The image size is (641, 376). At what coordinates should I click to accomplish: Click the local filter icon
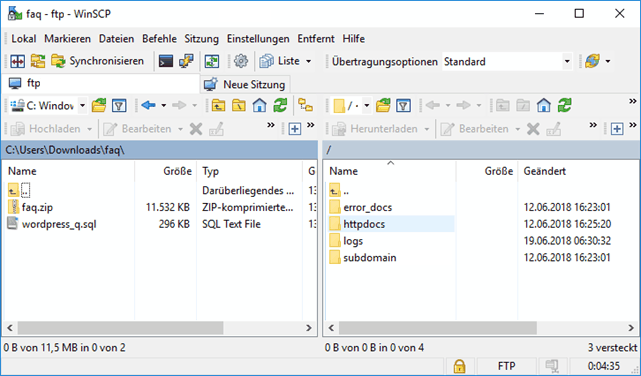click(x=119, y=105)
